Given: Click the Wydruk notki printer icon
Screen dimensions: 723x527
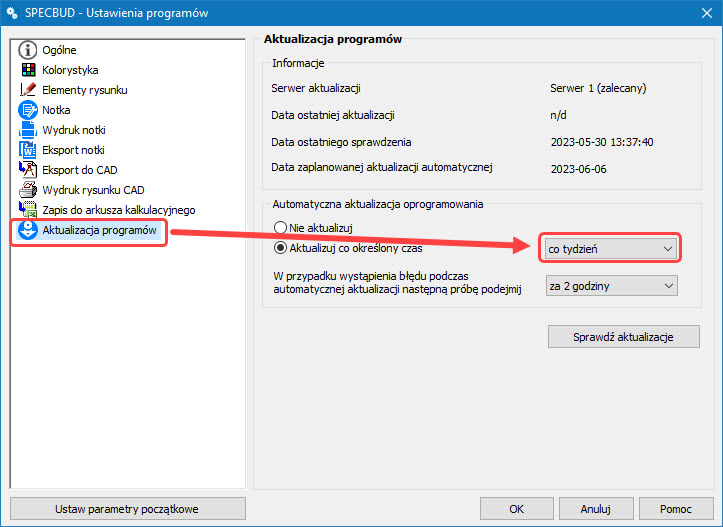Looking at the screenshot, I should [x=28, y=130].
